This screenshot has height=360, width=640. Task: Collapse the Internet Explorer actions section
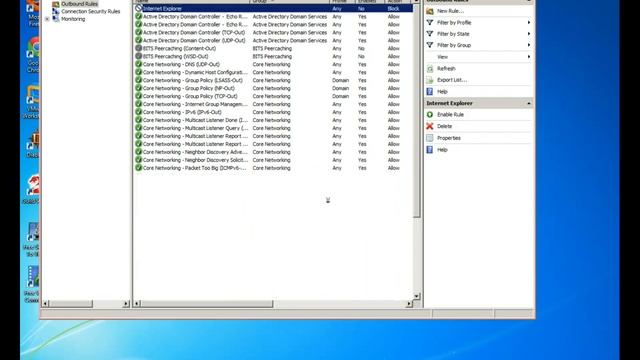click(529, 103)
